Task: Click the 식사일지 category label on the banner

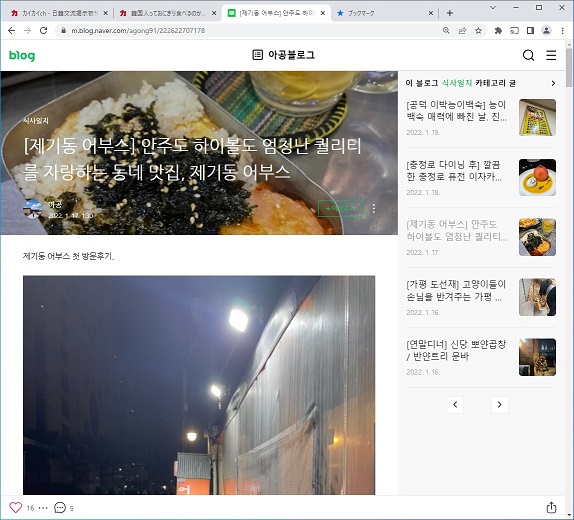Action: (x=36, y=120)
